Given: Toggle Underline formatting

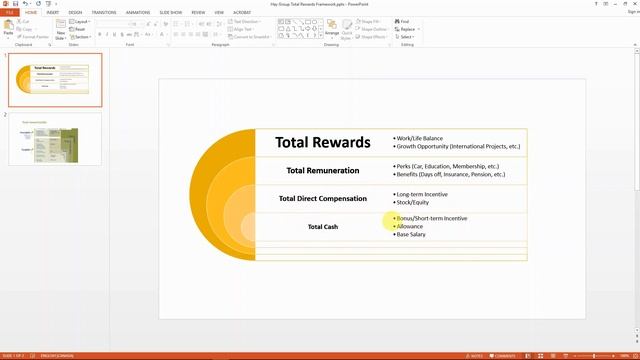Looking at the screenshot, I should [x=114, y=35].
